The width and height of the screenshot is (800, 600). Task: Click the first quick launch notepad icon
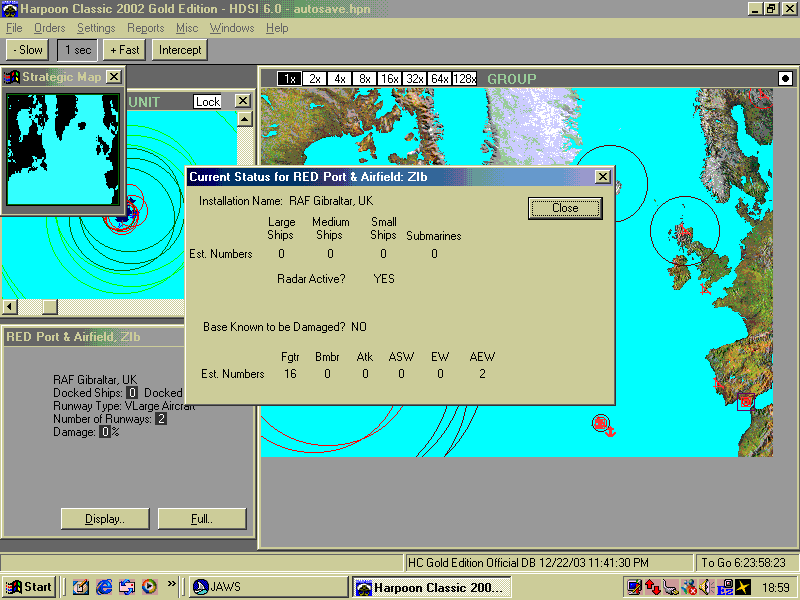point(81,587)
